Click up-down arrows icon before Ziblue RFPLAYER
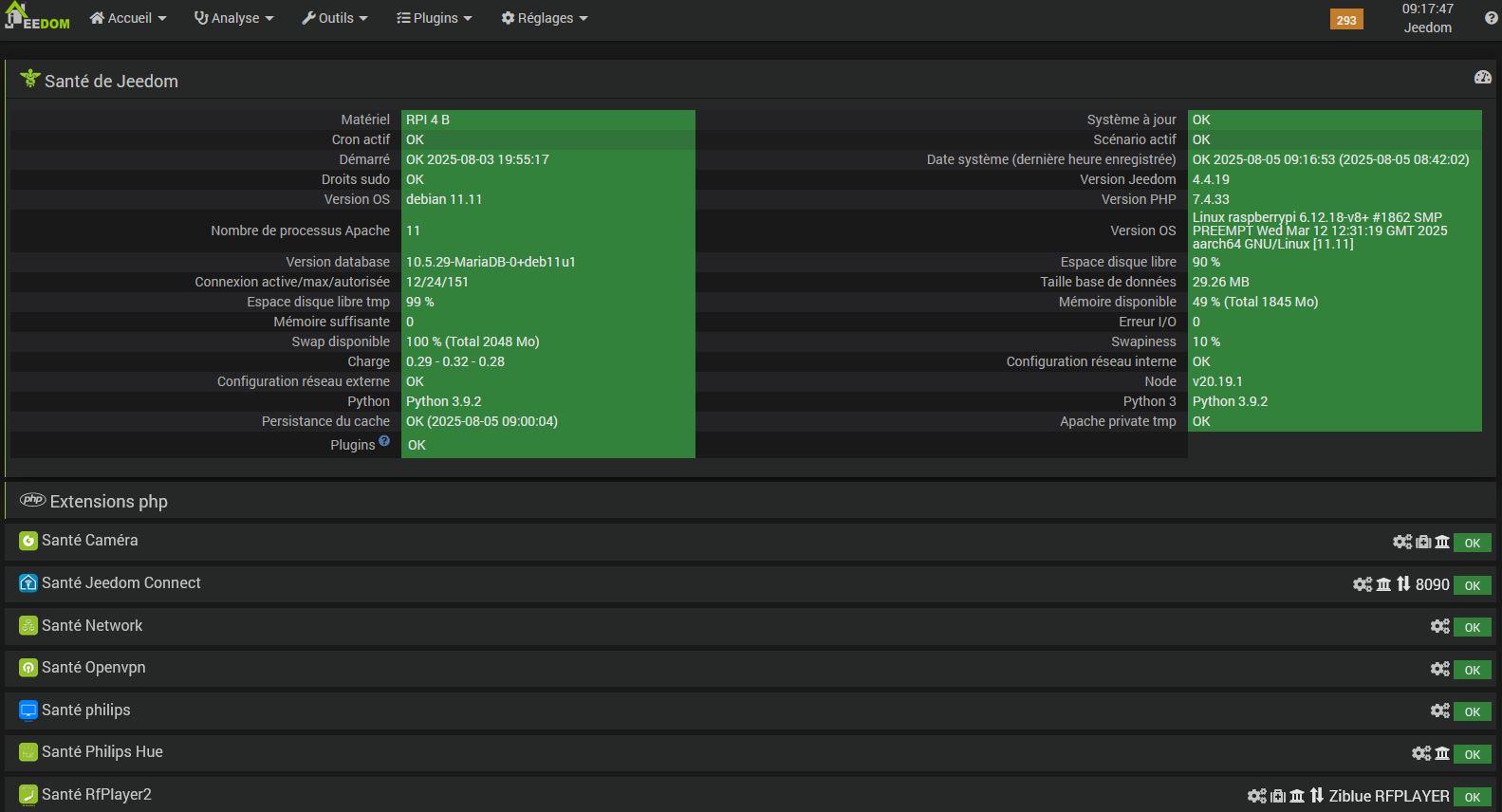The height and width of the screenshot is (812, 1502). click(1317, 796)
